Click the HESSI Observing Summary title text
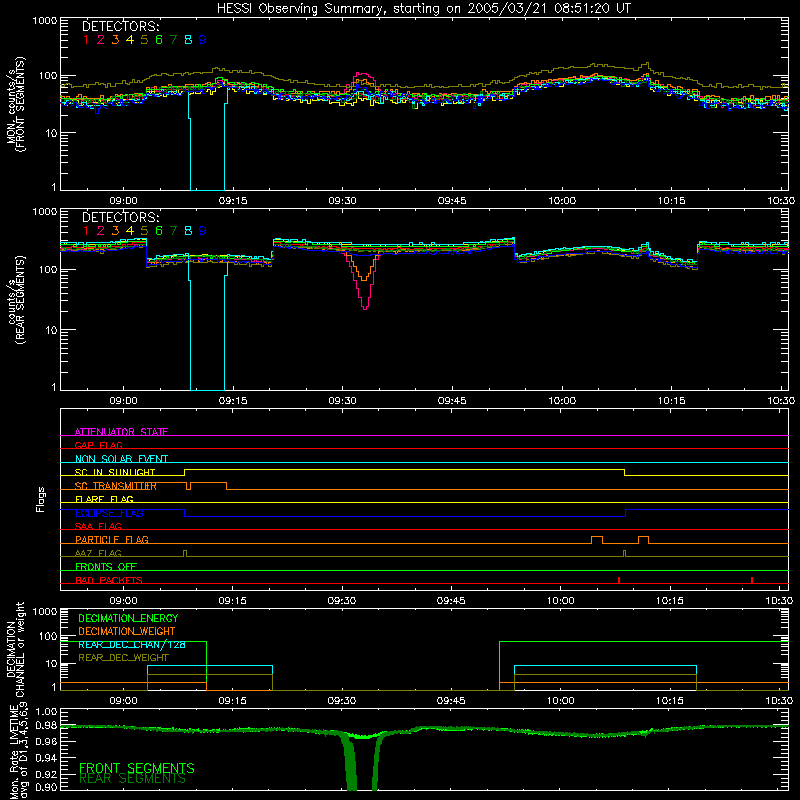The image size is (800, 800). tap(423, 9)
